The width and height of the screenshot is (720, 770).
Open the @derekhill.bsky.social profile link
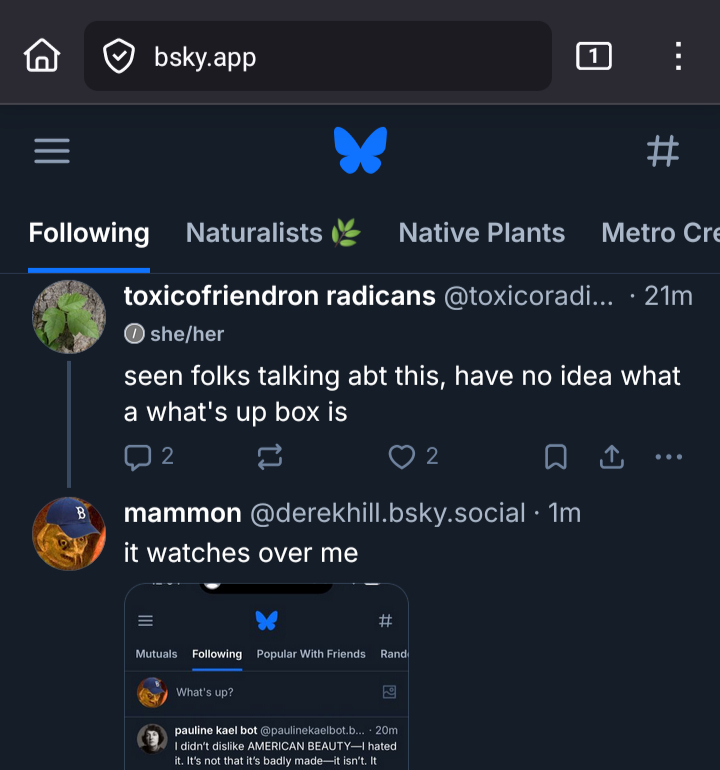click(x=386, y=513)
